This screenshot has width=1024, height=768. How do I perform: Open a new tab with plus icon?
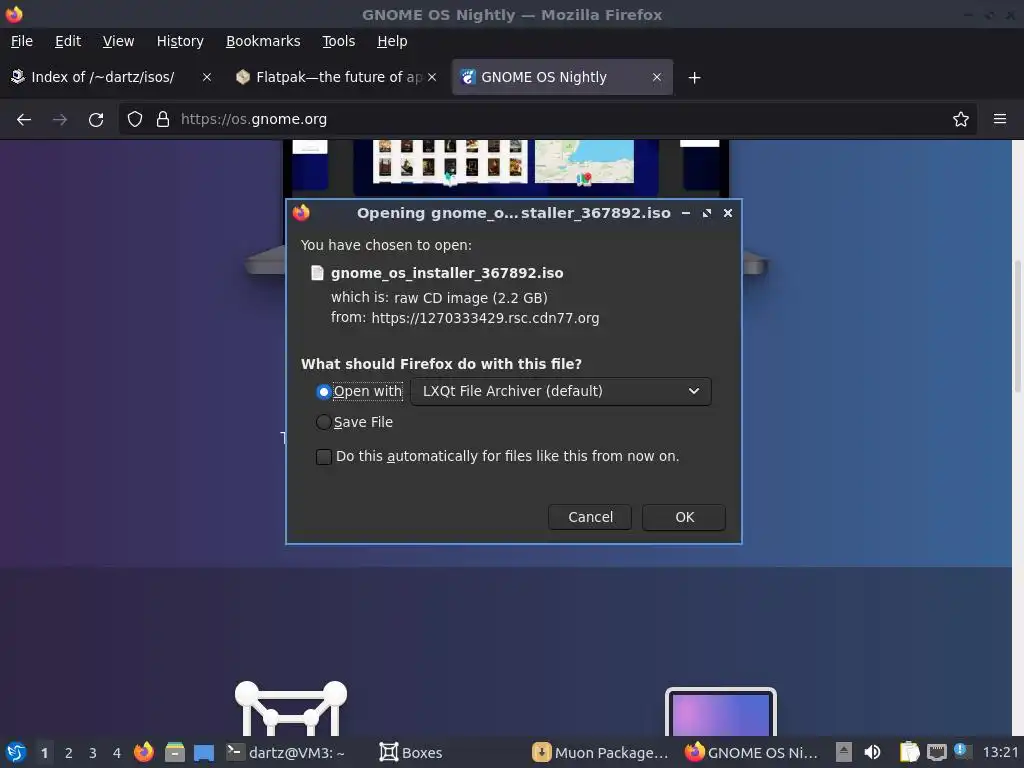click(x=694, y=78)
